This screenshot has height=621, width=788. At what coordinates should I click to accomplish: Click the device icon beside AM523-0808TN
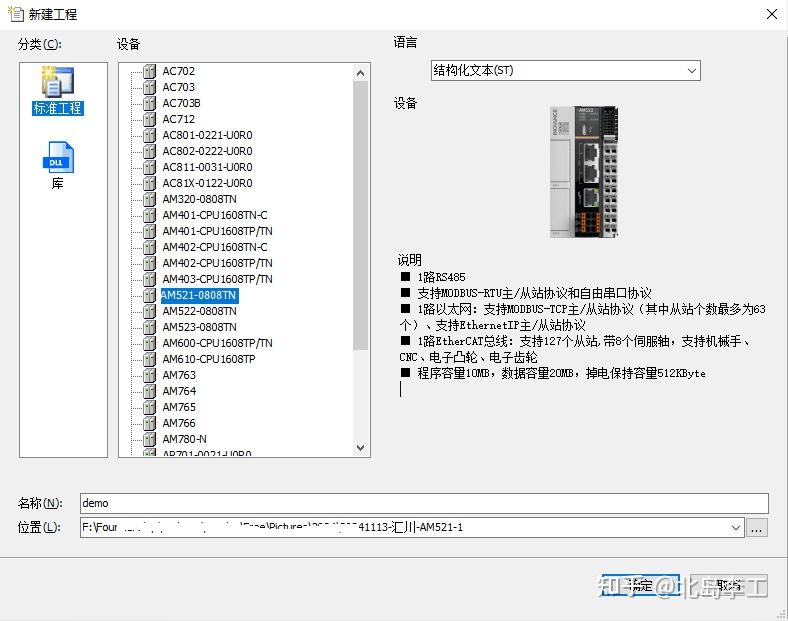tap(149, 327)
